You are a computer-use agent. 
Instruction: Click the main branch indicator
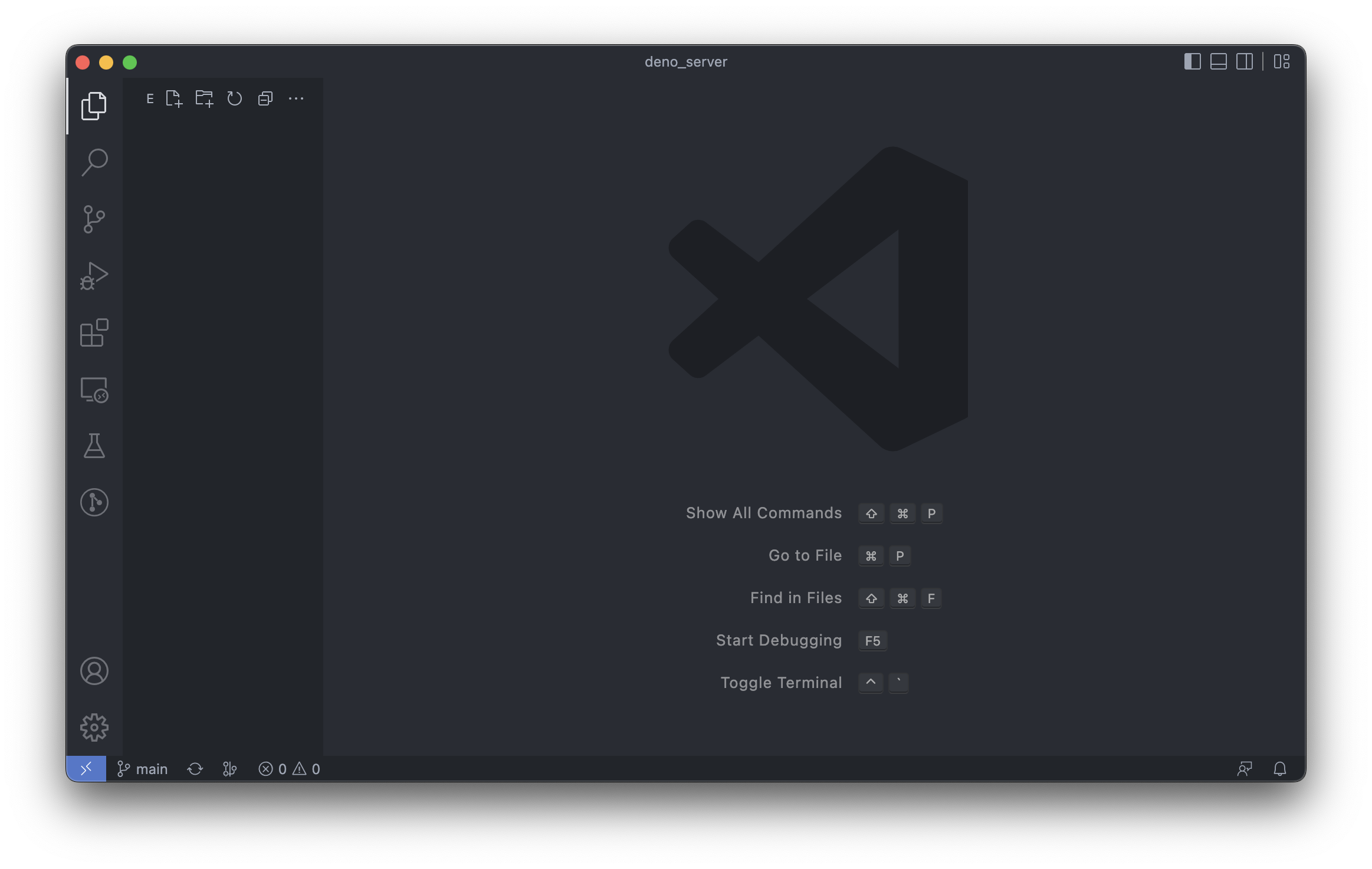(142, 769)
